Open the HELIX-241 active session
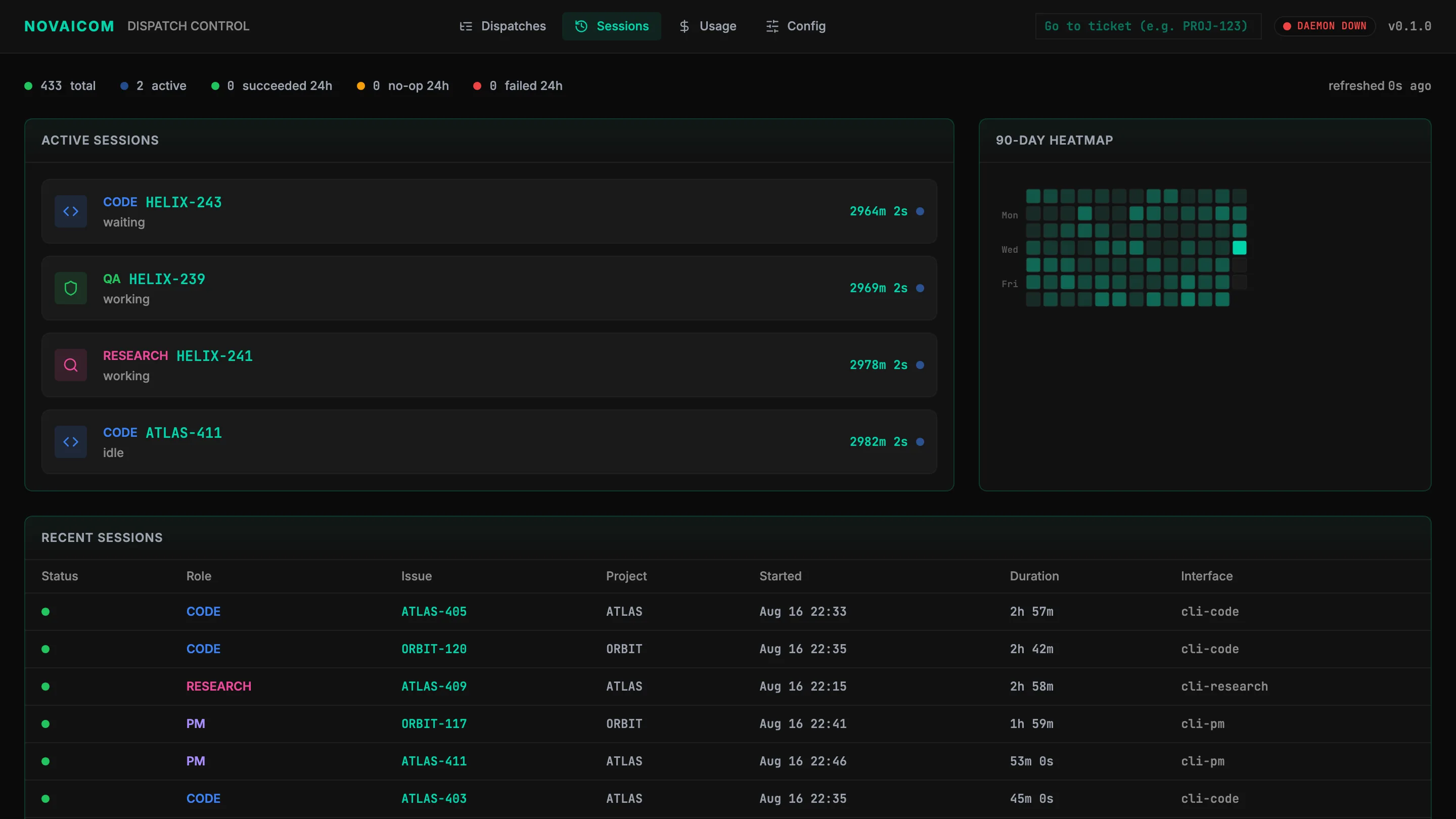The image size is (1456, 819). pos(489,365)
